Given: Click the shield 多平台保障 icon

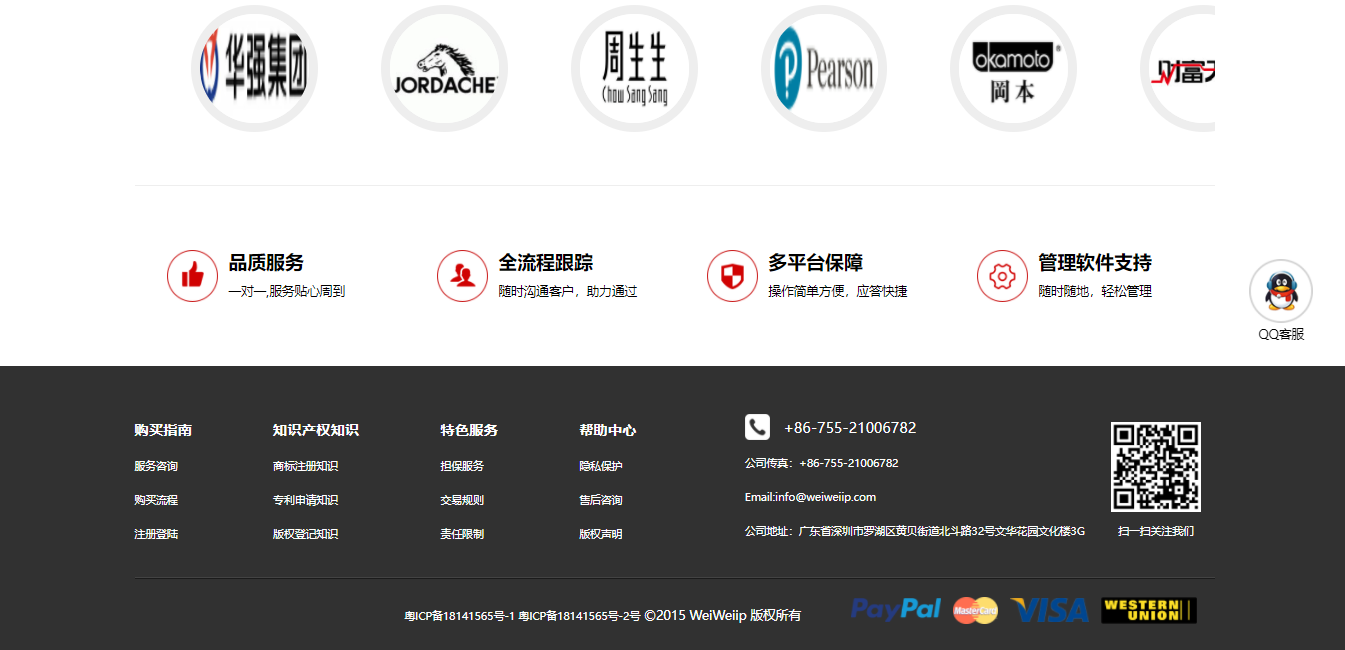Looking at the screenshot, I should 732,275.
